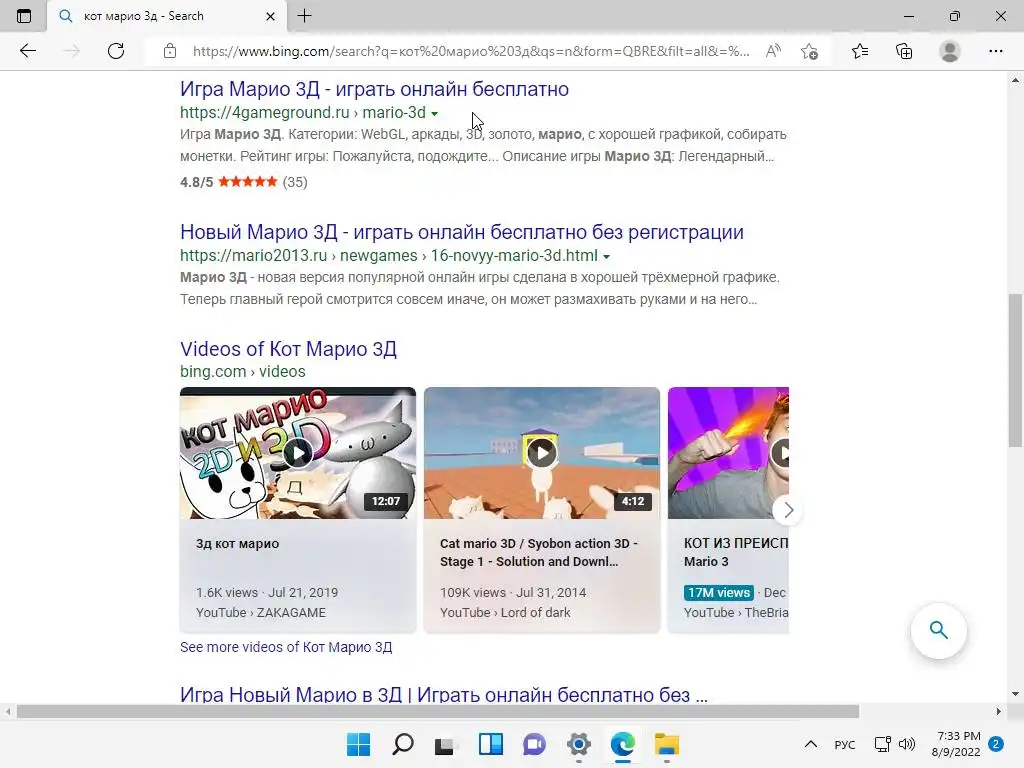
Task: Open taskbar Search
Action: [x=402, y=744]
